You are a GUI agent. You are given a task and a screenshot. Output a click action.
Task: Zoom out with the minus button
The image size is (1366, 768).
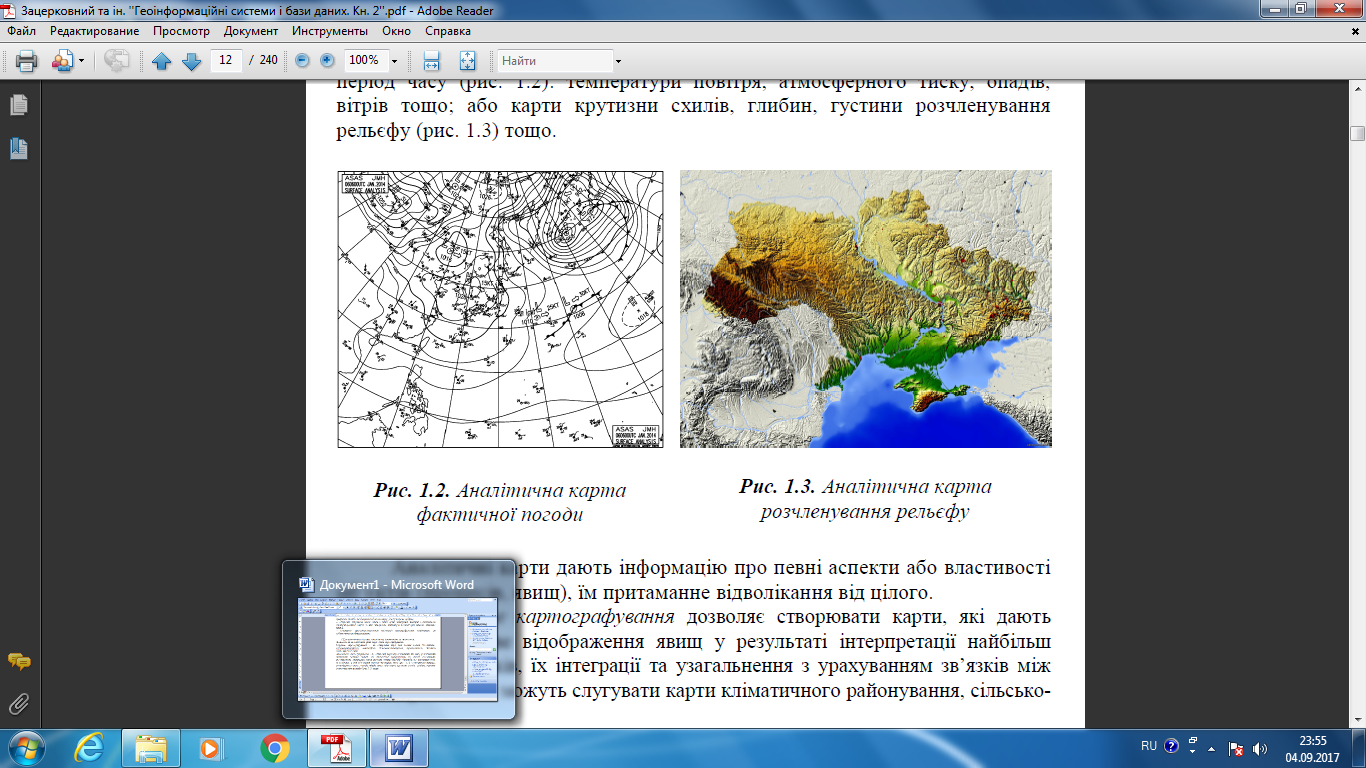[x=302, y=61]
